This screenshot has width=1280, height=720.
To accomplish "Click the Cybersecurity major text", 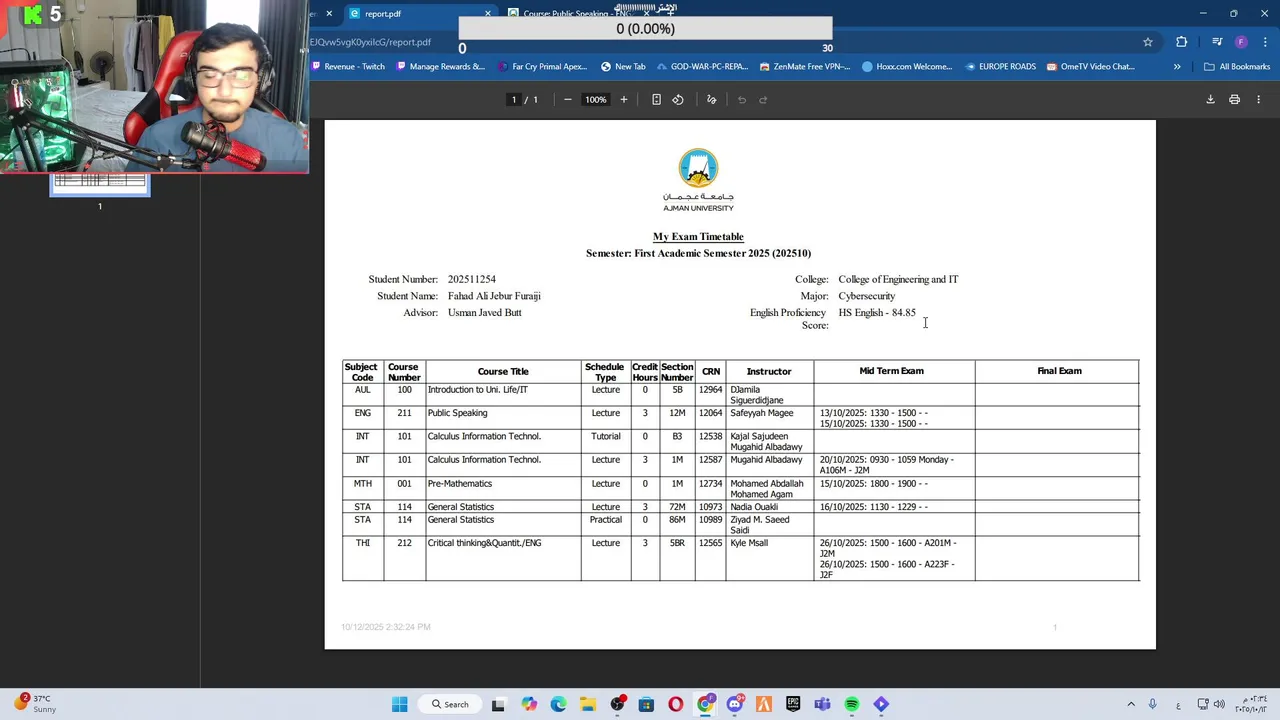I will 867,296.
